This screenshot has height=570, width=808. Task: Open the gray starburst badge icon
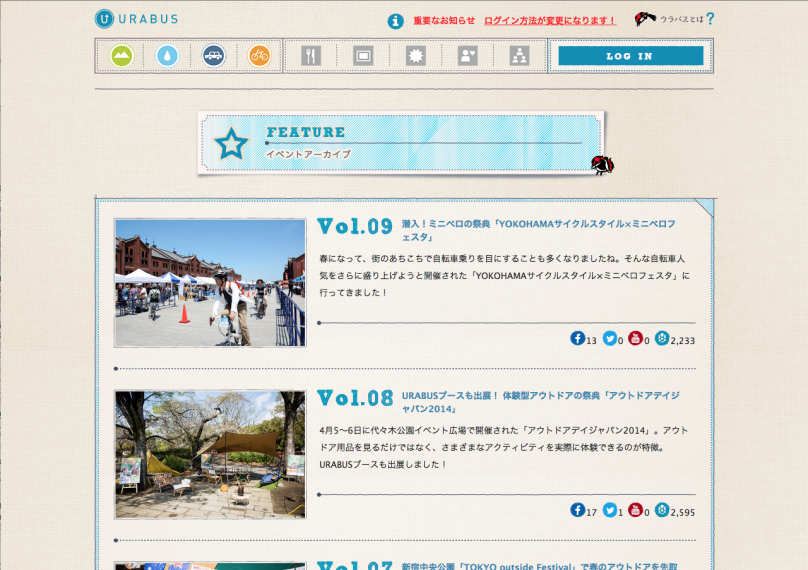coord(416,56)
